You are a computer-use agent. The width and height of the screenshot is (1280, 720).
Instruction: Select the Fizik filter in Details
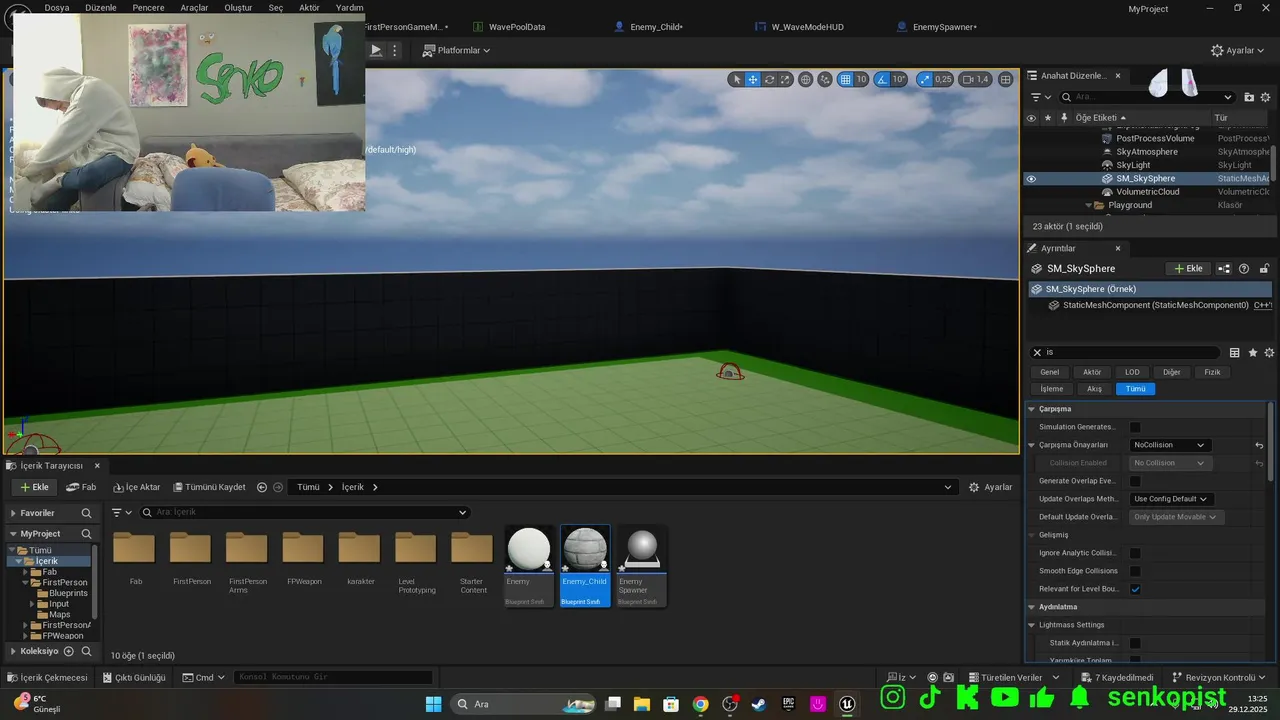[1212, 372]
